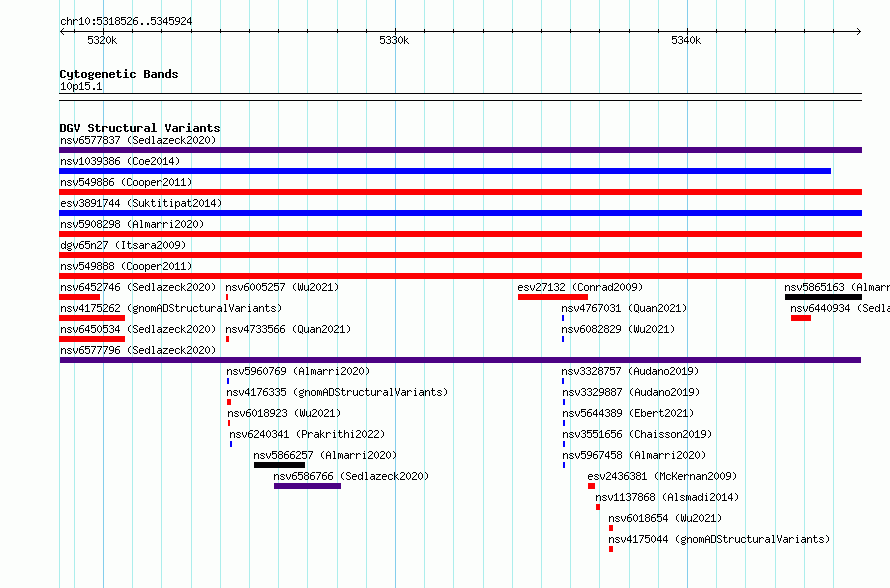The image size is (890, 588).
Task: Select the 10p15.1 band label
Action: 81,86
